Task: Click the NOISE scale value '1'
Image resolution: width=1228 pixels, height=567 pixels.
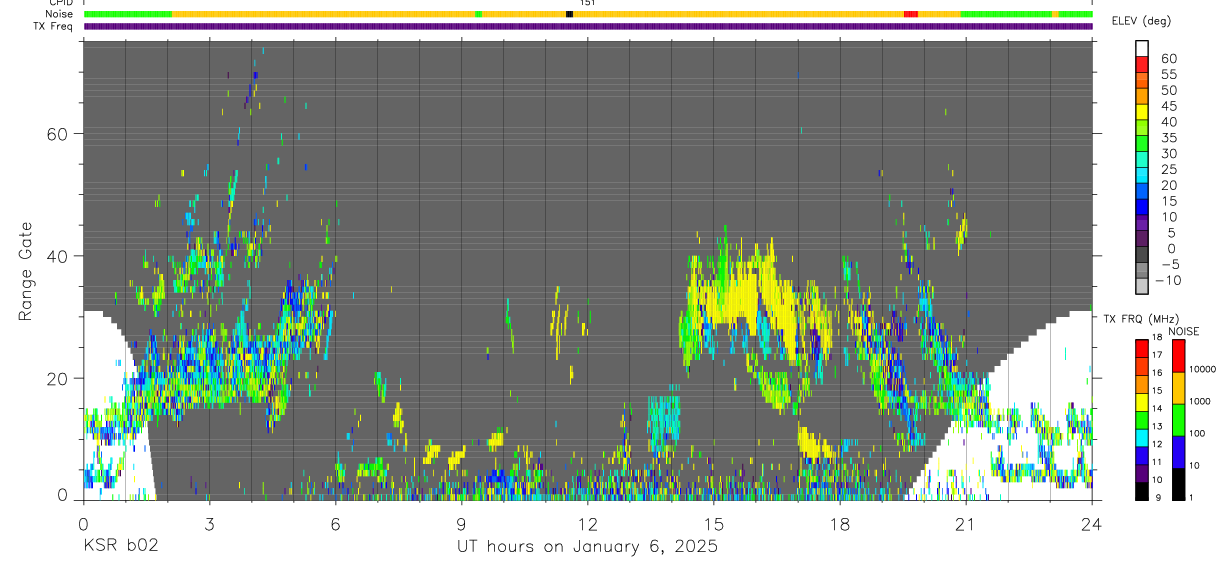Action: click(x=1191, y=498)
